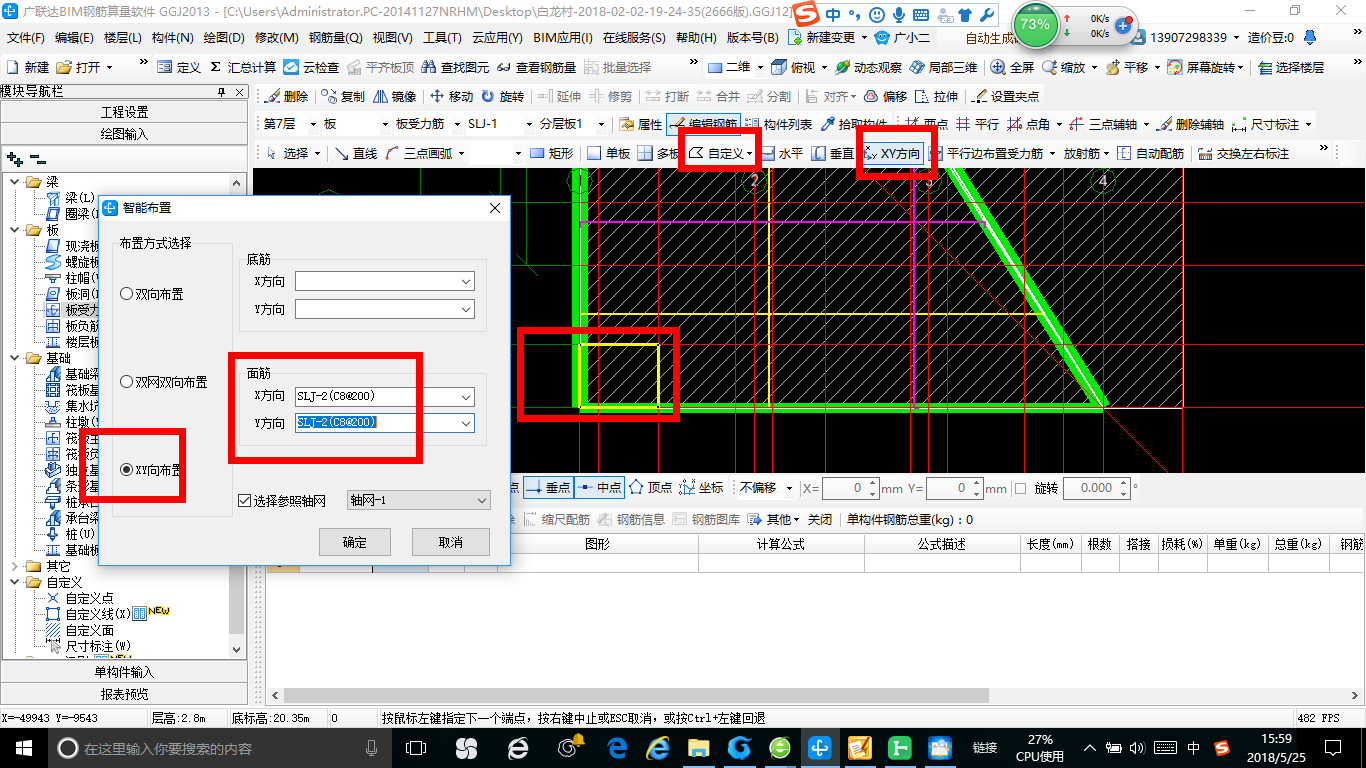
Task: Select the 旋转 rotate tool
Action: point(502,97)
